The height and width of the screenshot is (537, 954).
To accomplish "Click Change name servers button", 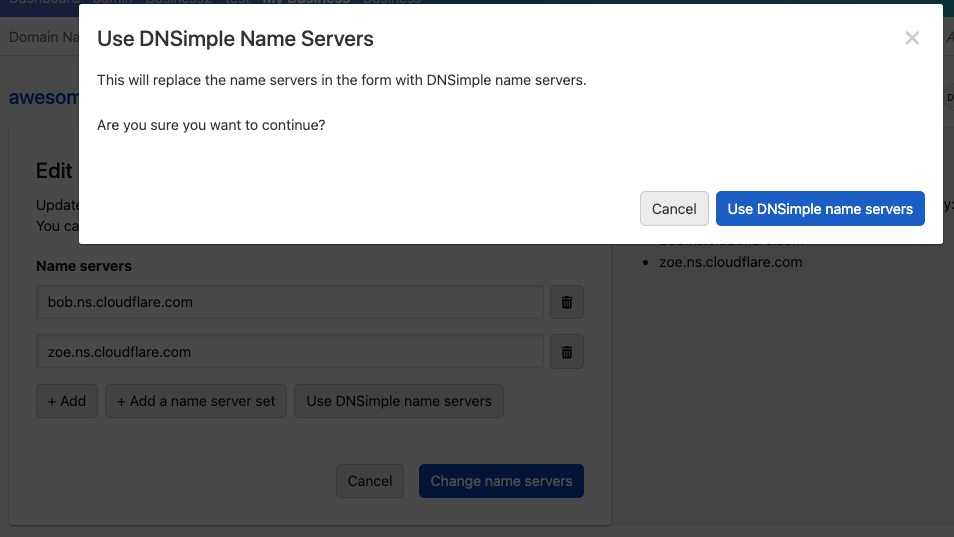I will point(501,481).
